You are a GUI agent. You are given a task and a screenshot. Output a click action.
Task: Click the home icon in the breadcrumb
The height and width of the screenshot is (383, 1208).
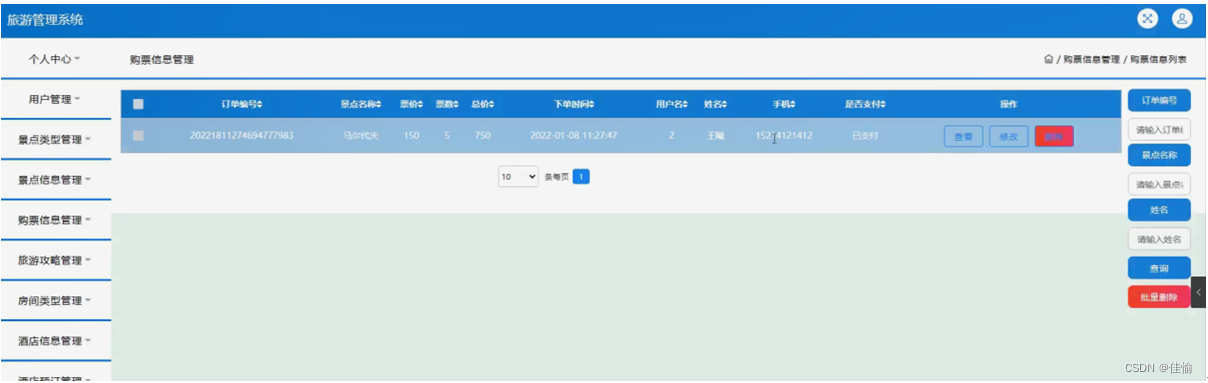point(1048,60)
